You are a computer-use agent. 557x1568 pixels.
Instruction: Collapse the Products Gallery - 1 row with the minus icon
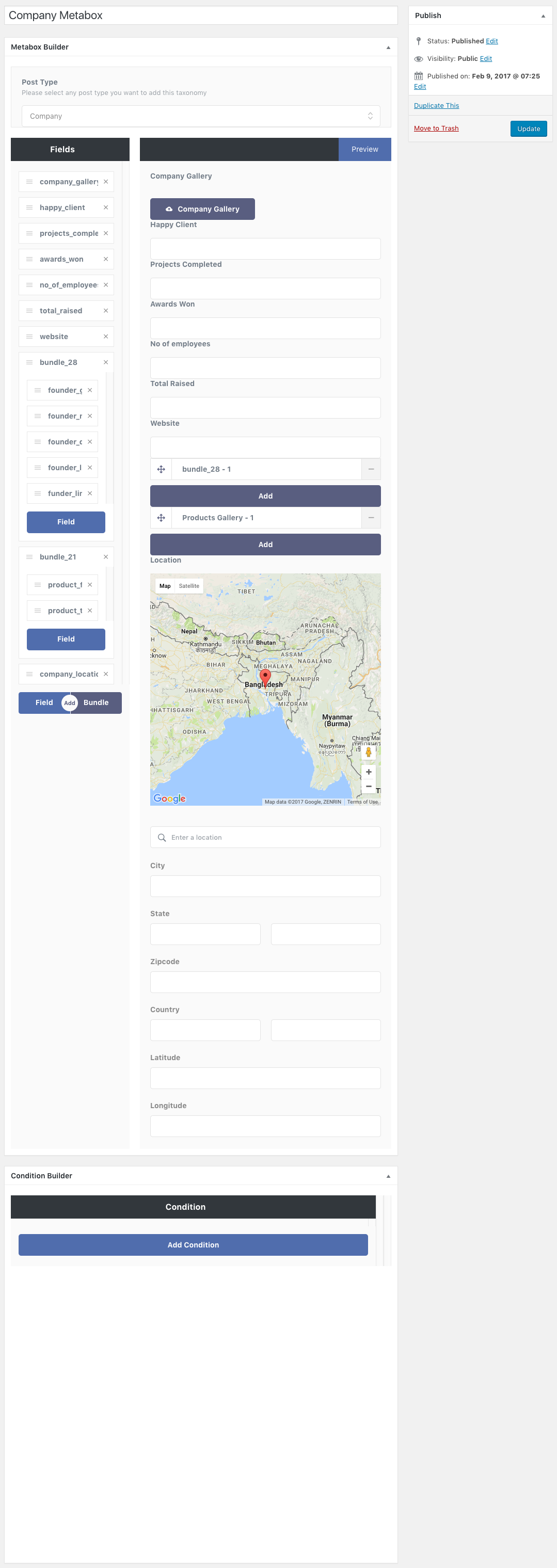pyautogui.click(x=371, y=518)
